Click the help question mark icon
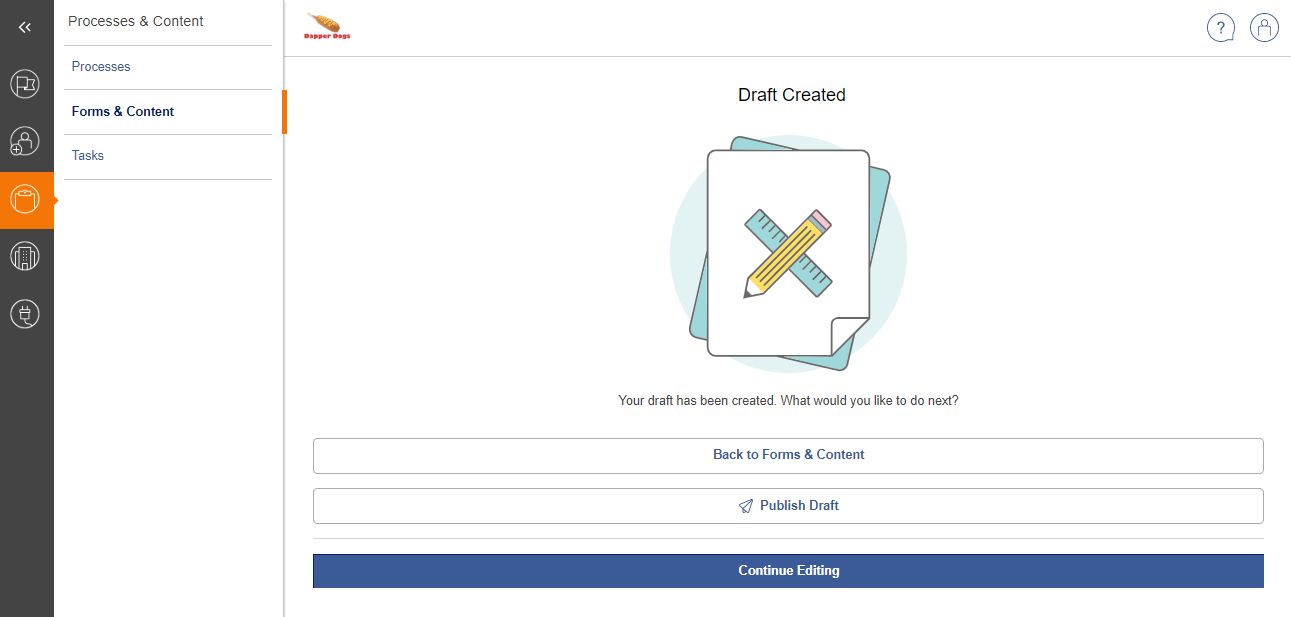 1221,28
